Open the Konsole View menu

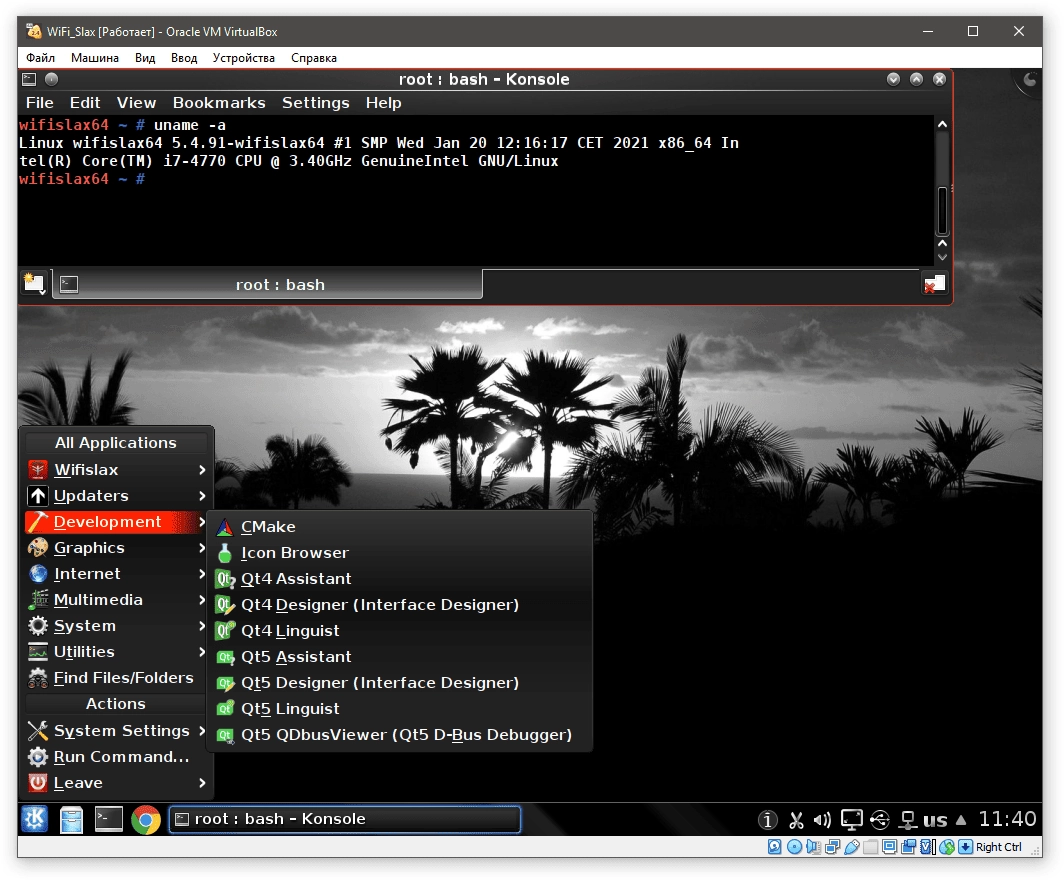pyautogui.click(x=136, y=102)
